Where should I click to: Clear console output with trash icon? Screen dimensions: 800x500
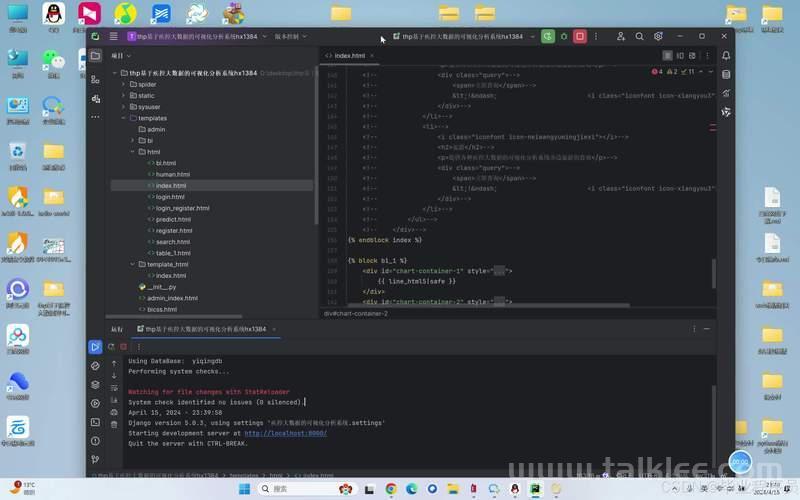[114, 424]
